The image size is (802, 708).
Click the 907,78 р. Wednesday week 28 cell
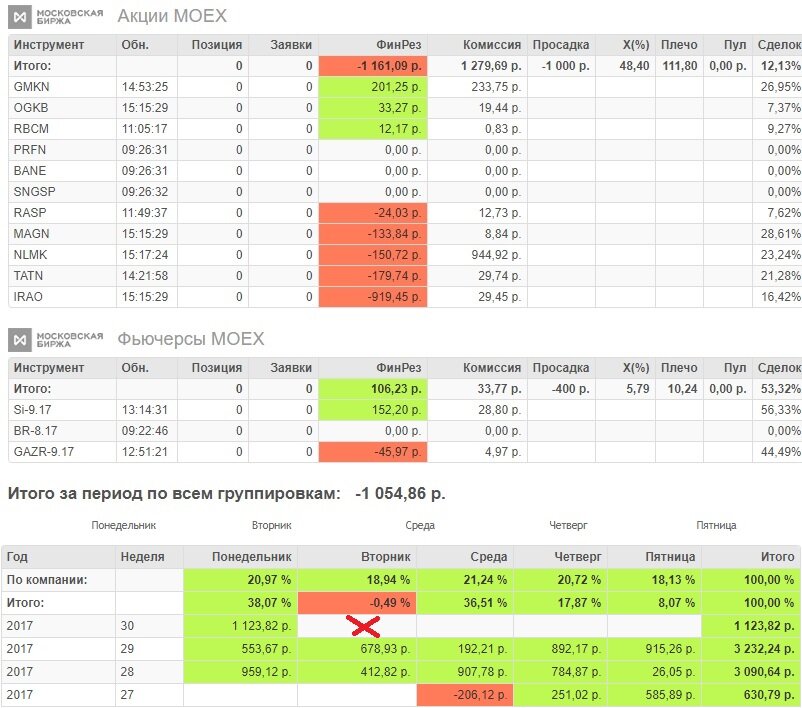click(x=465, y=672)
